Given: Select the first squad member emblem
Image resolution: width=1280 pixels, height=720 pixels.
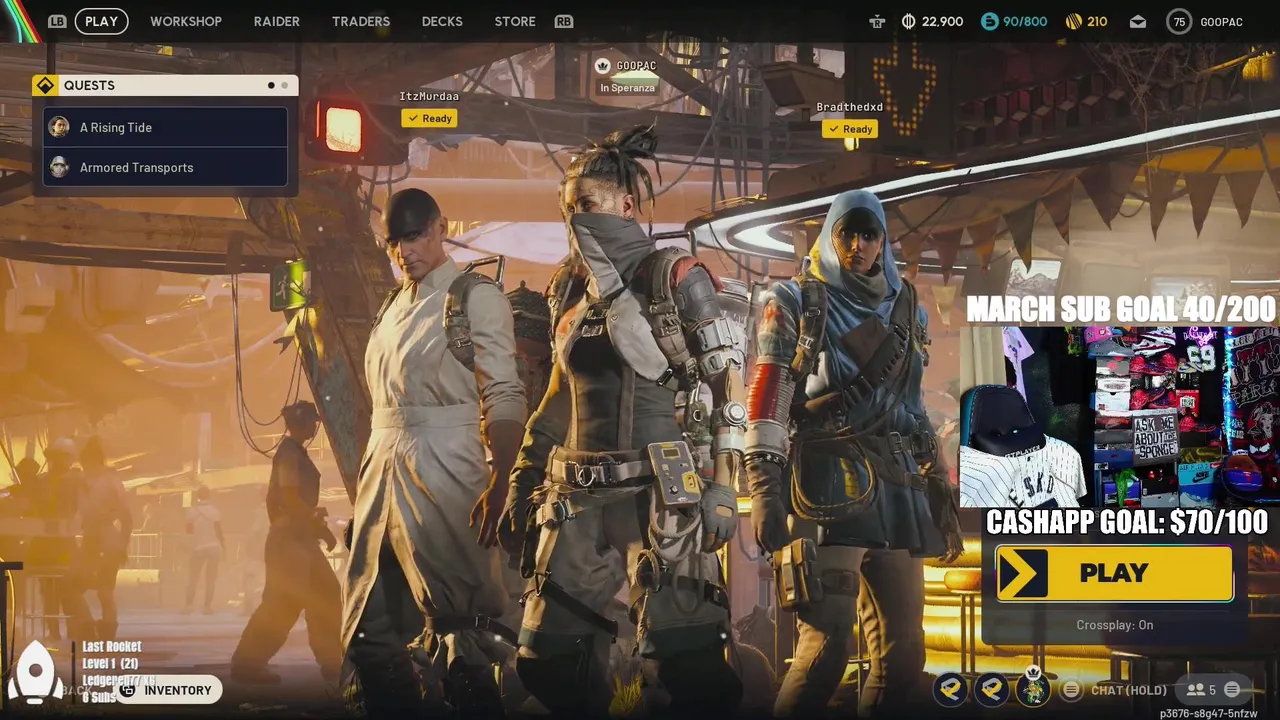Looking at the screenshot, I should point(950,688).
